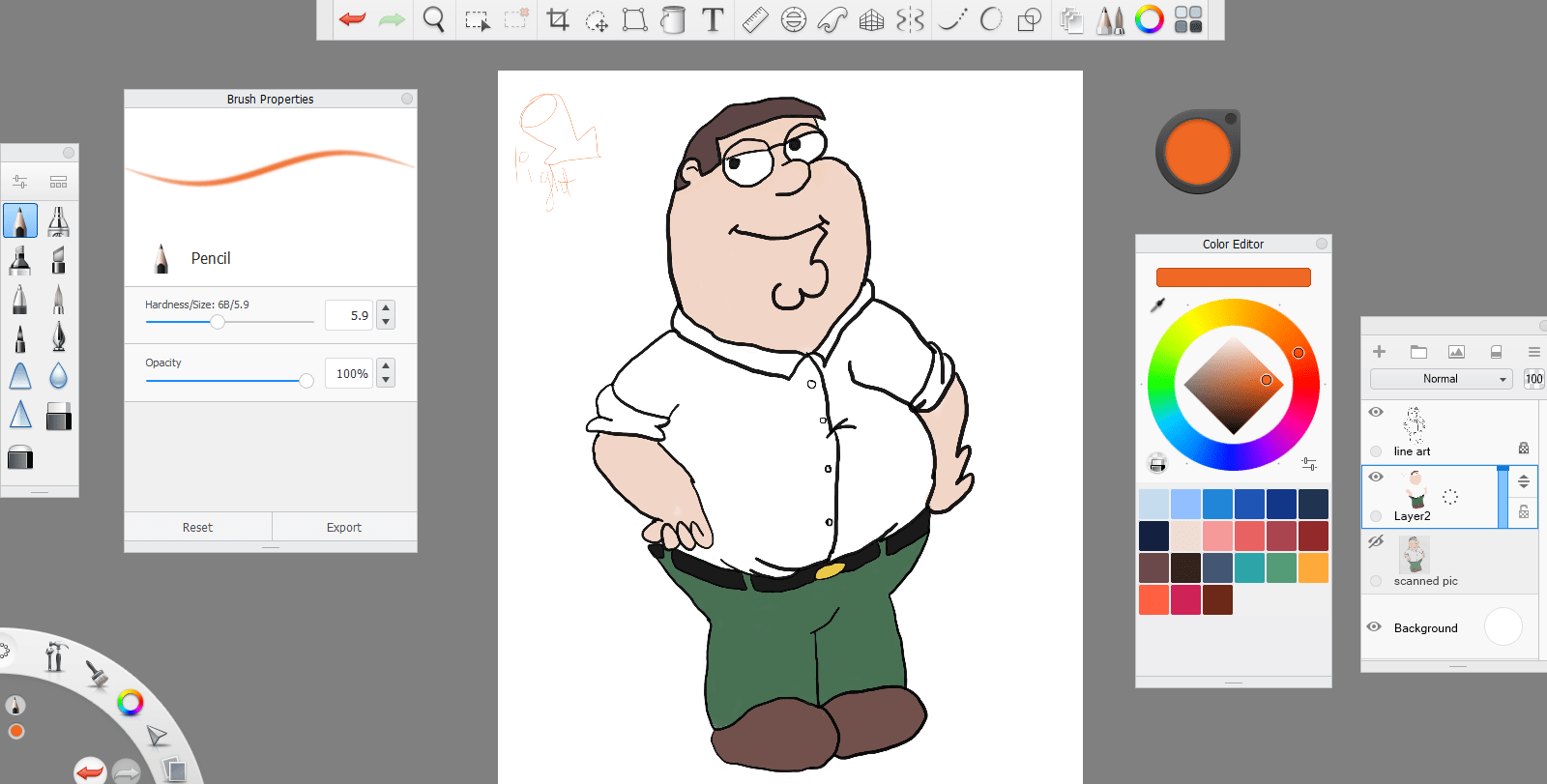Select the Text tool
This screenshot has height=784, width=1547.
(713, 19)
